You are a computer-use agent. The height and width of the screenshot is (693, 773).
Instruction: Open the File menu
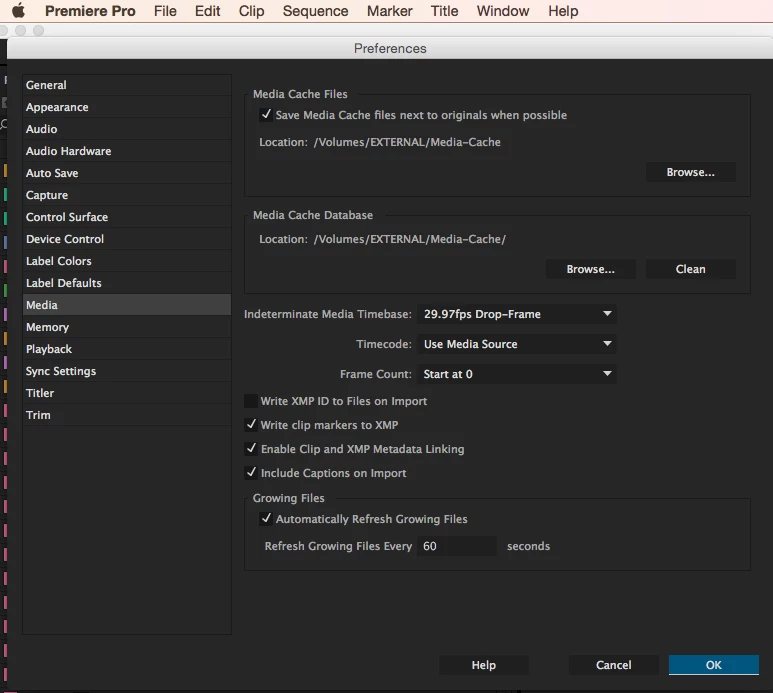(x=165, y=11)
